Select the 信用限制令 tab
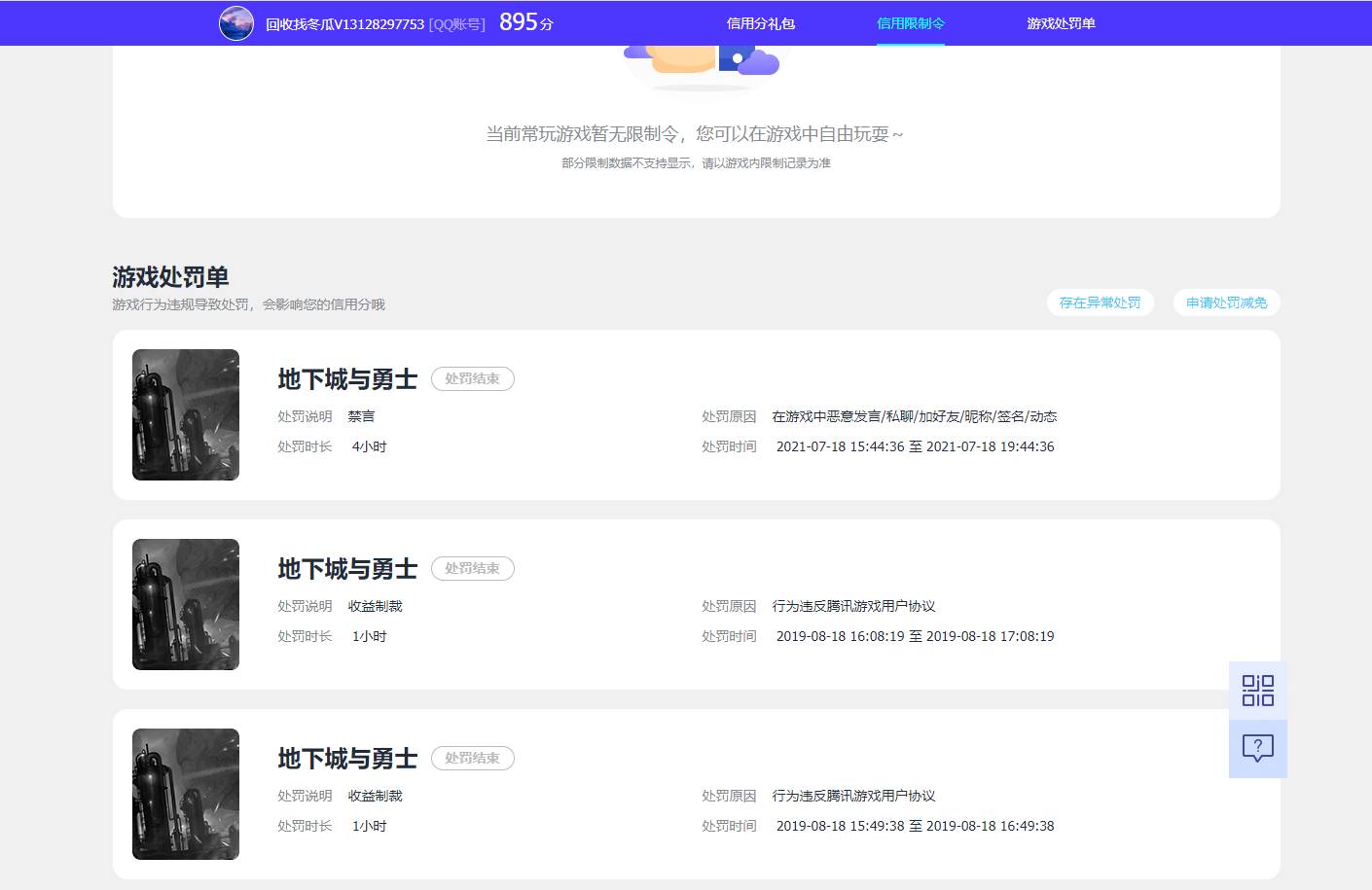Viewport: 1372px width, 890px height. 910,22
